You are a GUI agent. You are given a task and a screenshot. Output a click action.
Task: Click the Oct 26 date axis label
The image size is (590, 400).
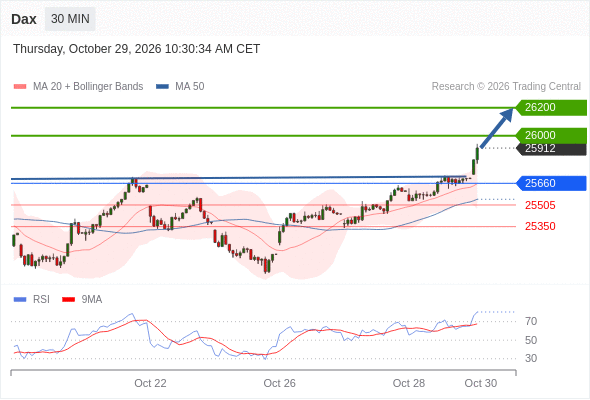[280, 383]
